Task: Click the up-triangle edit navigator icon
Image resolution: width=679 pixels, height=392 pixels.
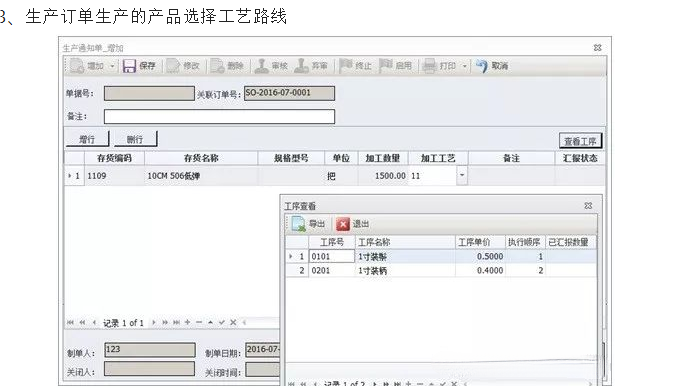Action: click(x=210, y=323)
